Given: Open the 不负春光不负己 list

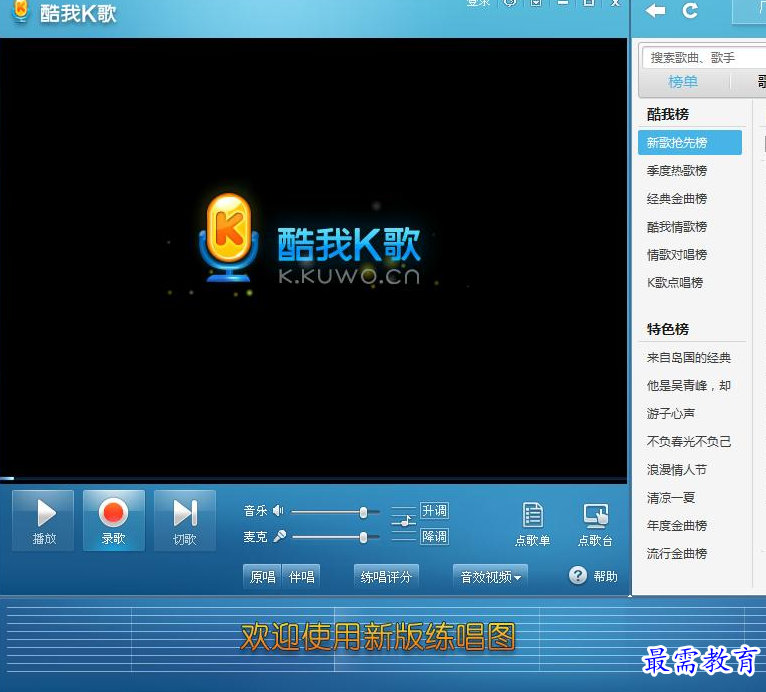Looking at the screenshot, I should pos(689,442).
